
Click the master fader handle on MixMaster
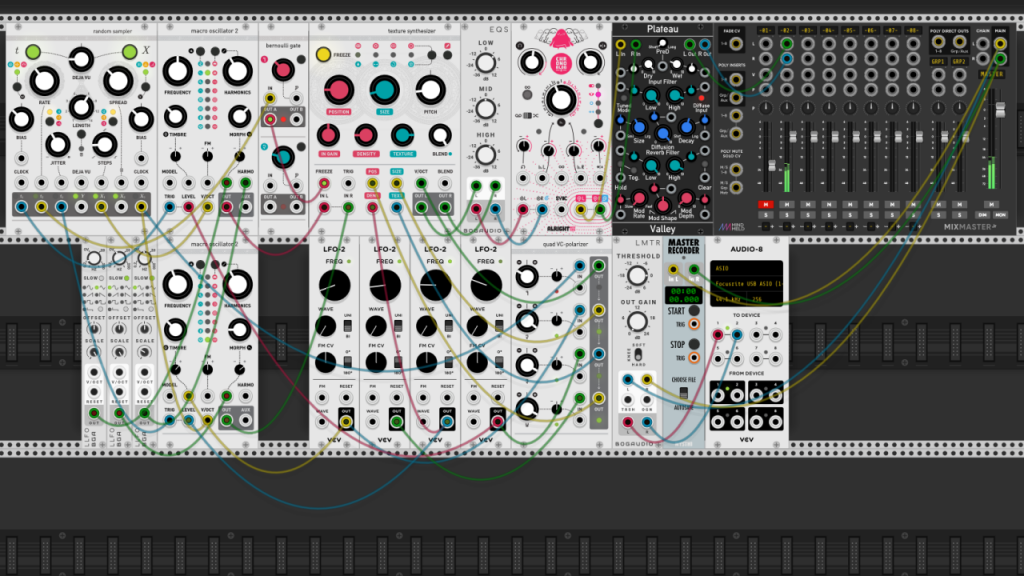click(1000, 109)
